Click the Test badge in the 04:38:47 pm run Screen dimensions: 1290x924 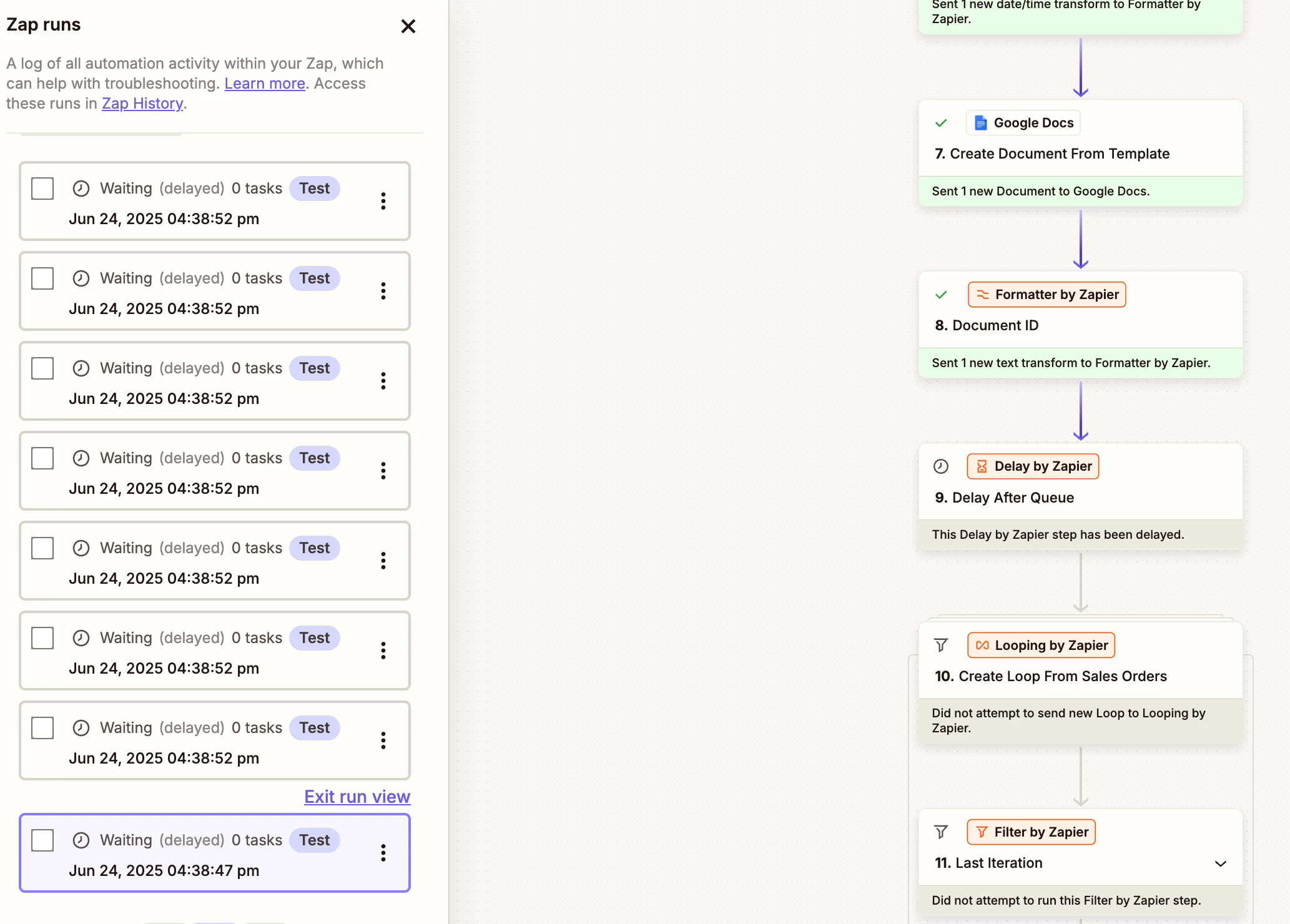314,840
